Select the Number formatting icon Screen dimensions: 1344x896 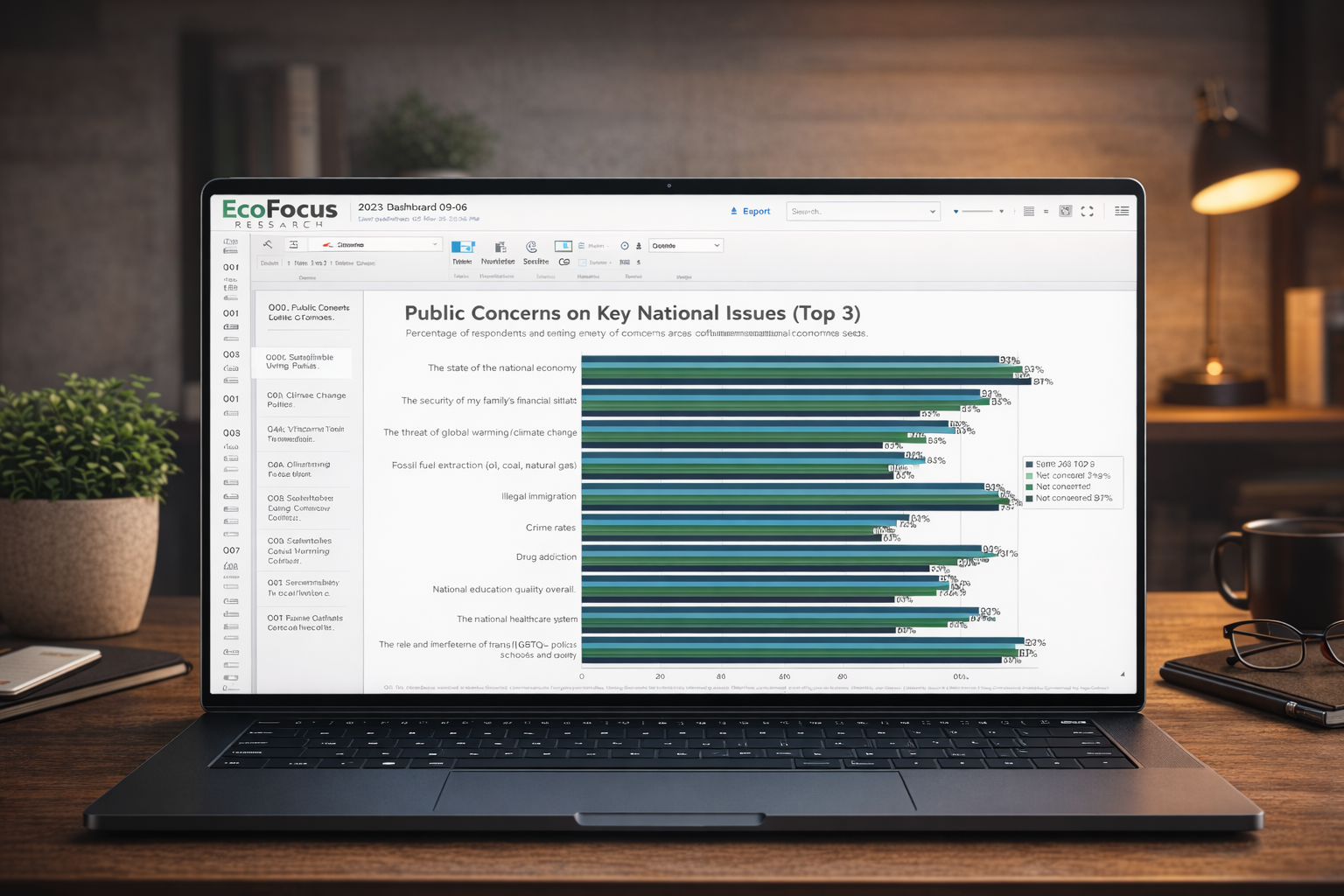point(500,247)
